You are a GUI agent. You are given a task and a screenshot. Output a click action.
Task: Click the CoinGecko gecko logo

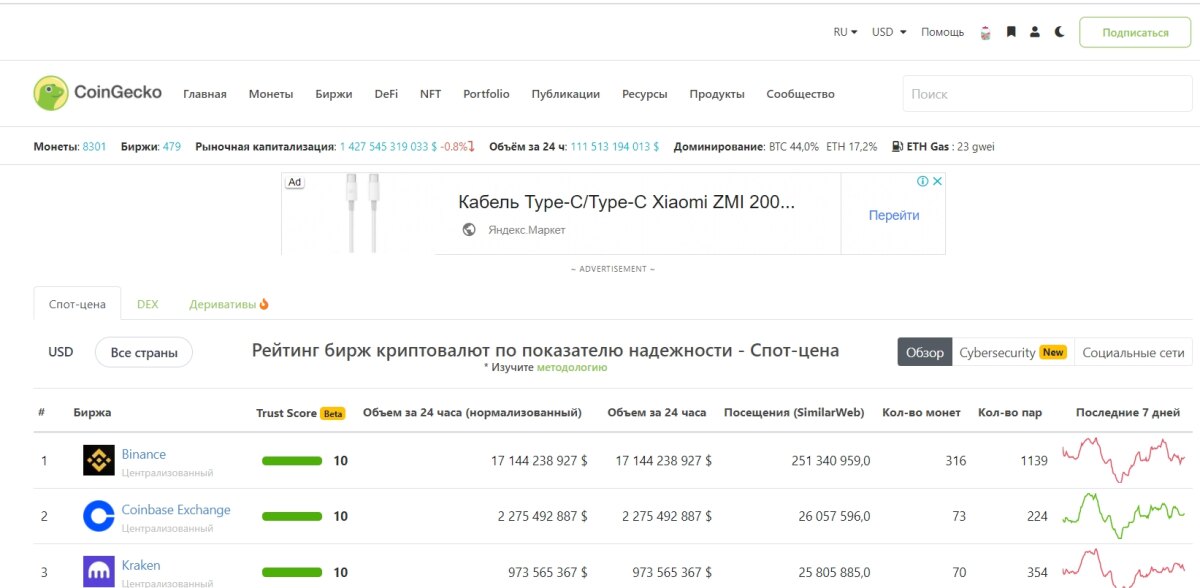[50, 93]
